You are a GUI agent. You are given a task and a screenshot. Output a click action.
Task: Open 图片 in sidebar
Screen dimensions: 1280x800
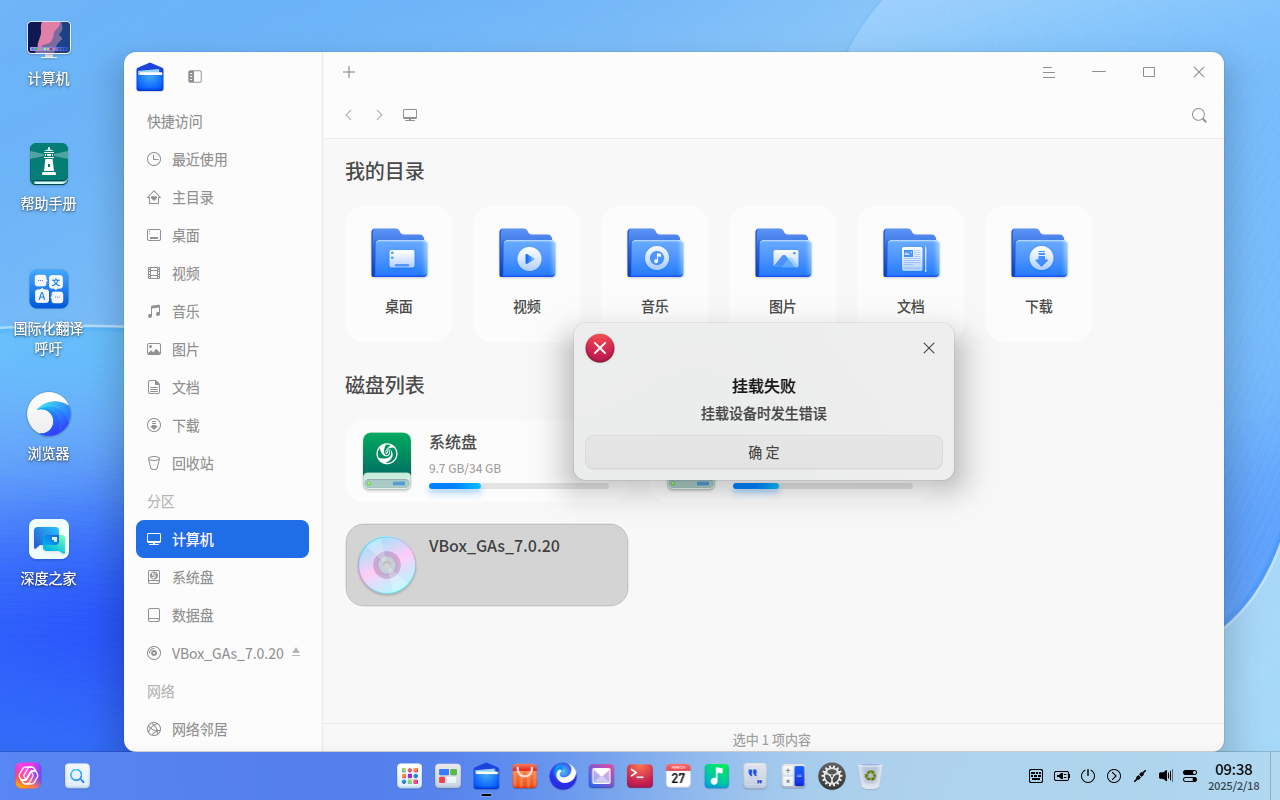click(x=222, y=350)
